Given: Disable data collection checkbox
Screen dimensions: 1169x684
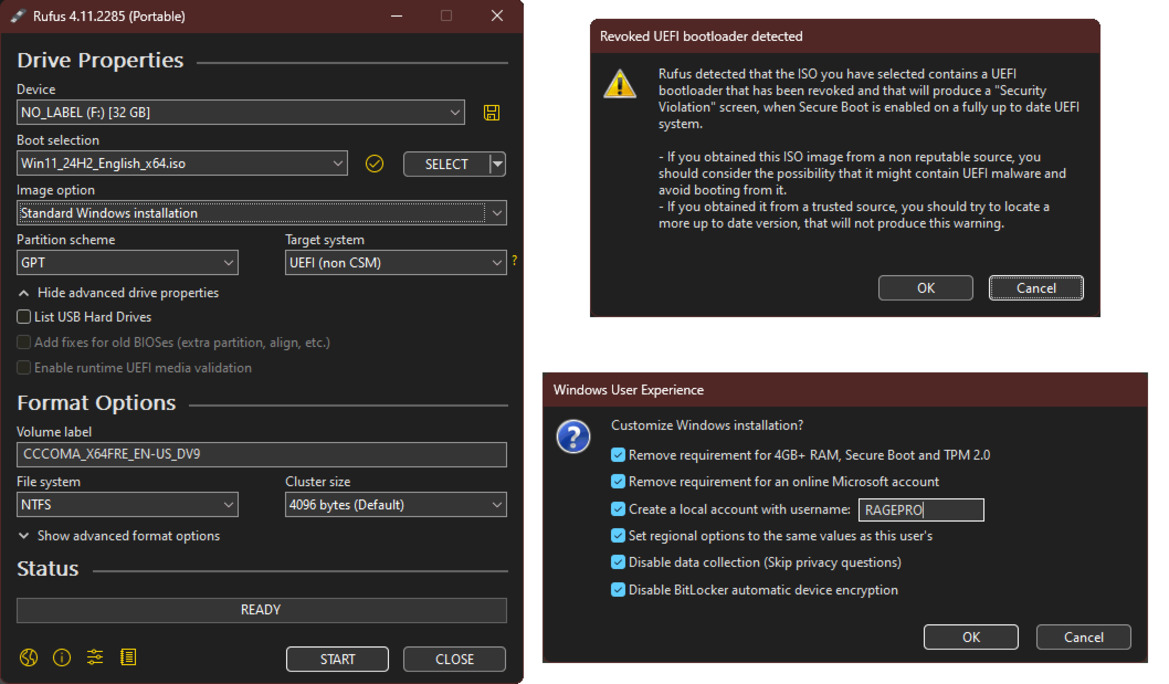Looking at the screenshot, I should [x=618, y=562].
